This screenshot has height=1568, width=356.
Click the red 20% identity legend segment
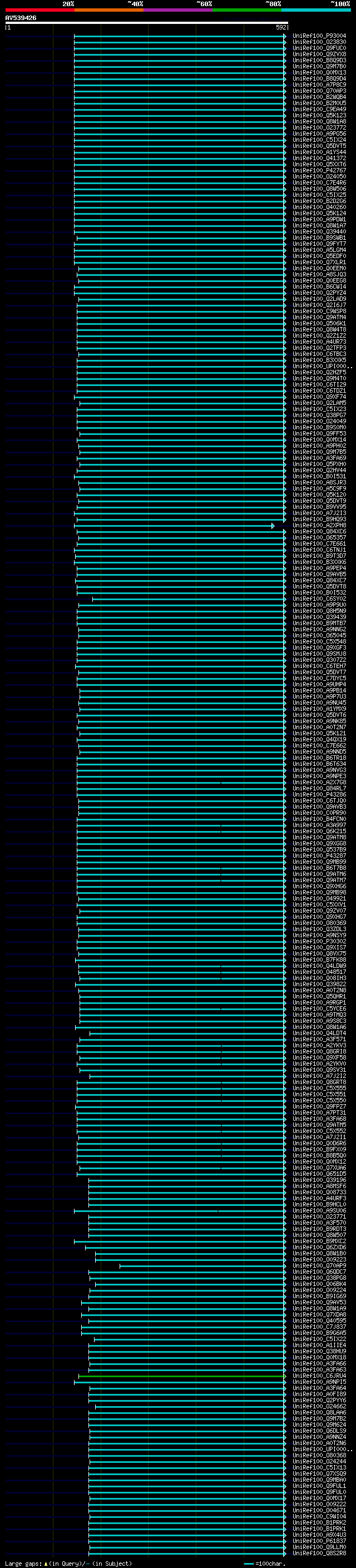[39, 10]
